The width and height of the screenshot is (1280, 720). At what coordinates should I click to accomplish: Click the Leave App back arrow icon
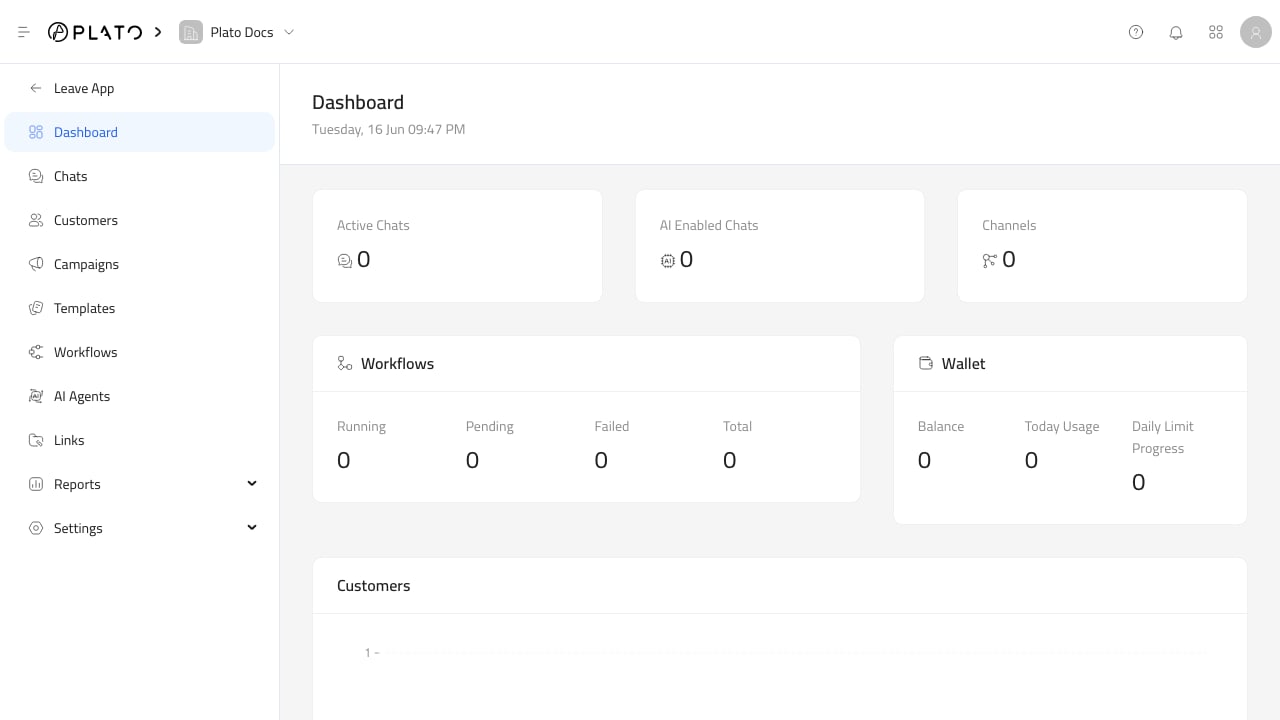pyautogui.click(x=36, y=88)
